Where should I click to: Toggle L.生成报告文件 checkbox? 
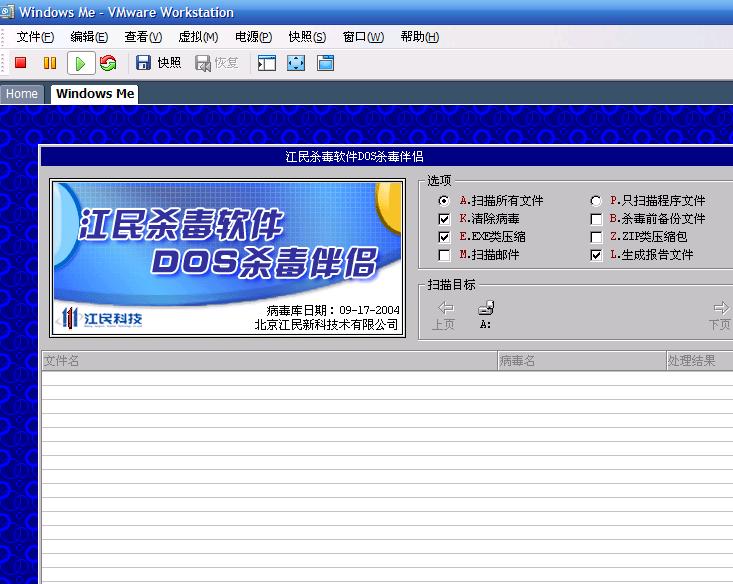596,255
